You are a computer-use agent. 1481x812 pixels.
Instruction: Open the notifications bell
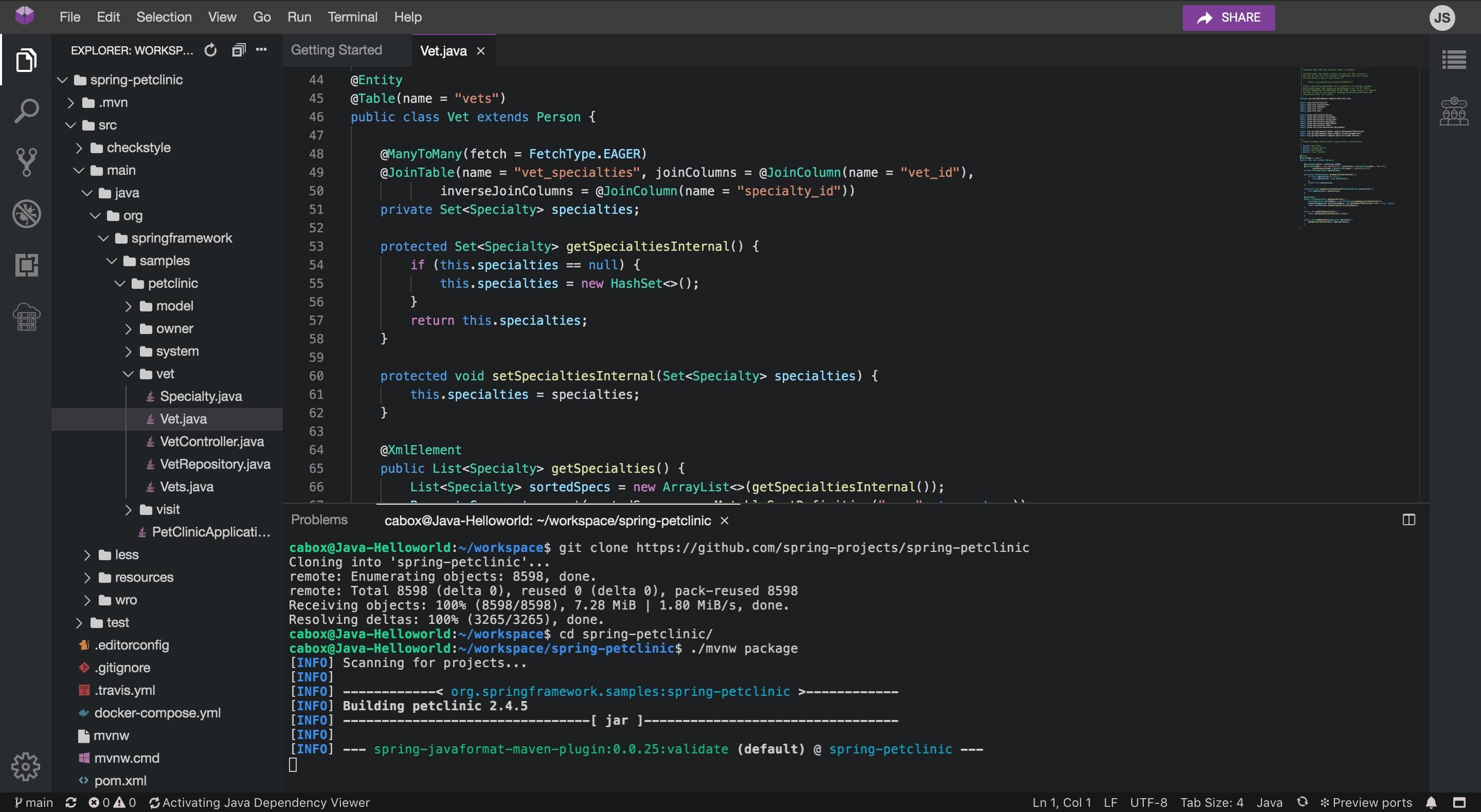[x=1432, y=802]
